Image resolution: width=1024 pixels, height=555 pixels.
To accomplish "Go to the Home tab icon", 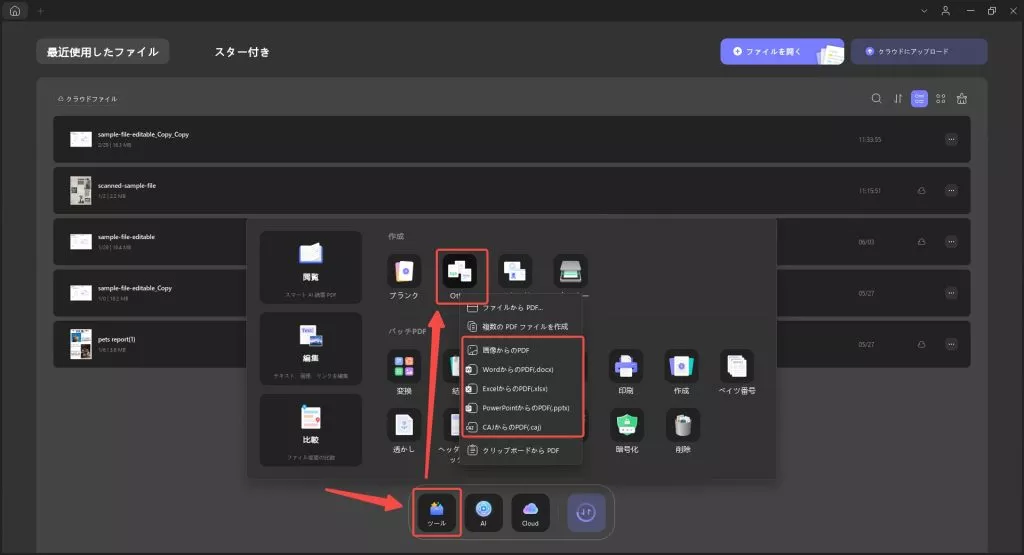I will [14, 10].
